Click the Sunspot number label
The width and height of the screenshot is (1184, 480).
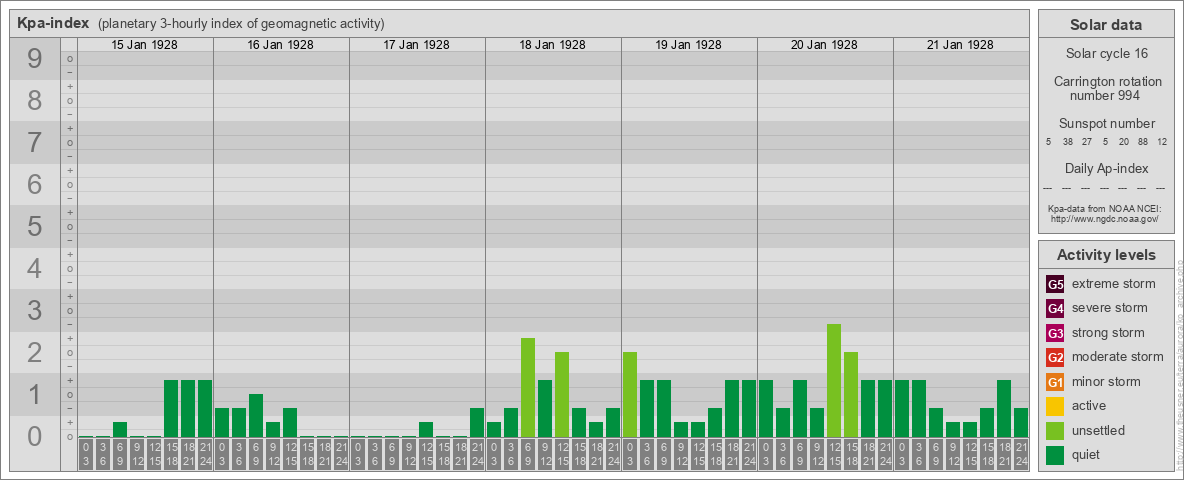[1106, 124]
